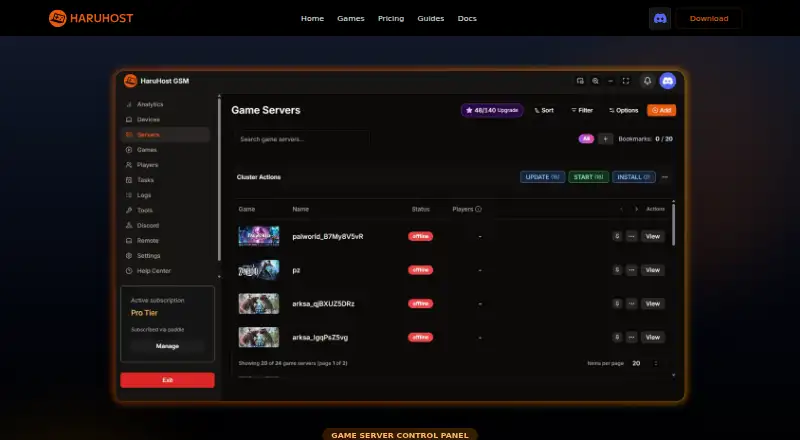Click the Tasks sidebar icon
Image resolution: width=800 pixels, height=440 pixels.
coord(129,180)
